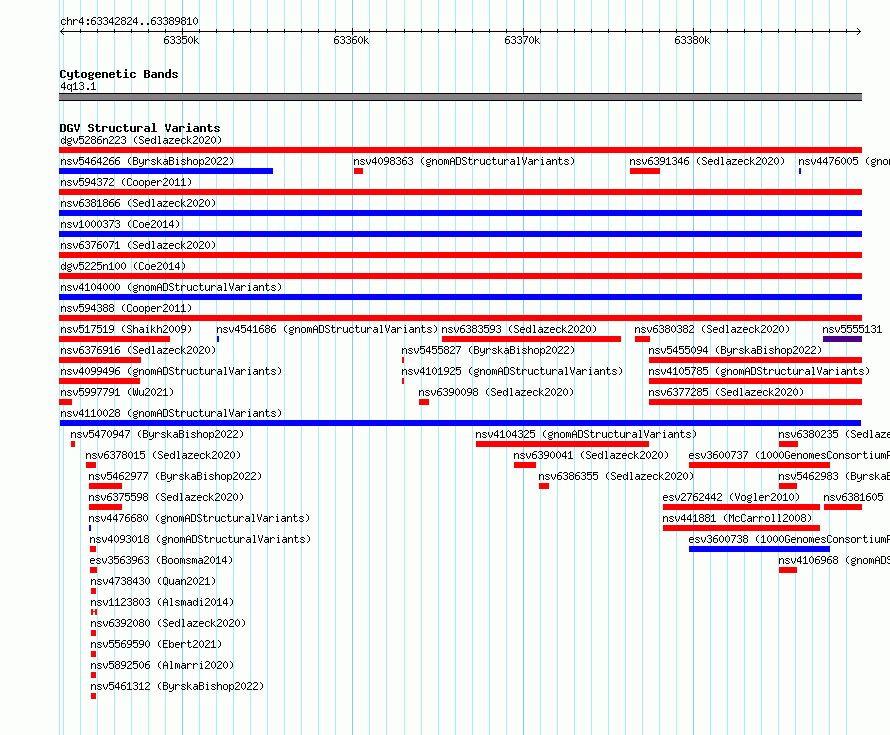The width and height of the screenshot is (890, 735).
Task: Click the purple bar under nsv5555131
Action: (842, 339)
